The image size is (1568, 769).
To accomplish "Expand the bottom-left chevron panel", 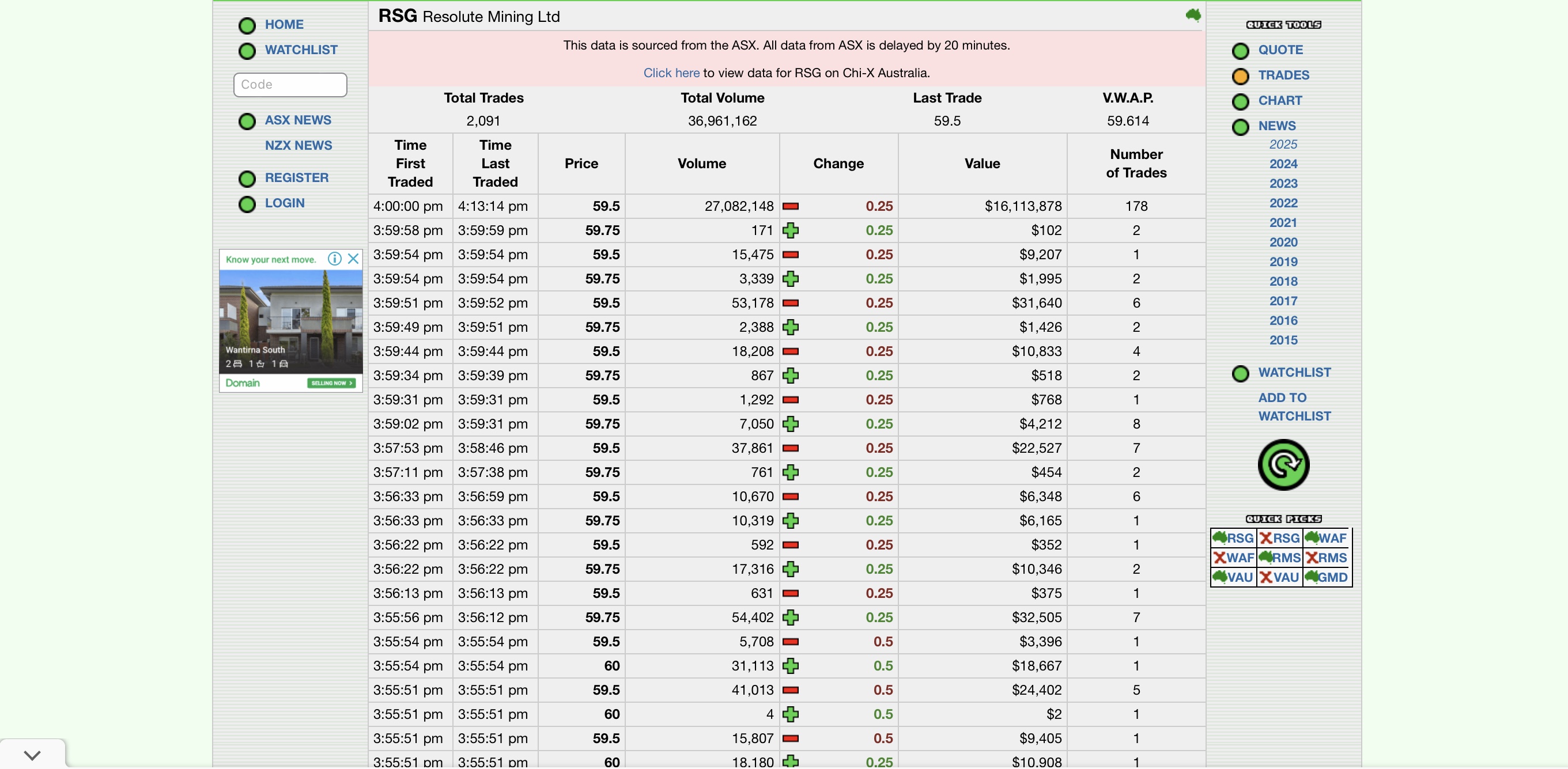I will point(32,755).
